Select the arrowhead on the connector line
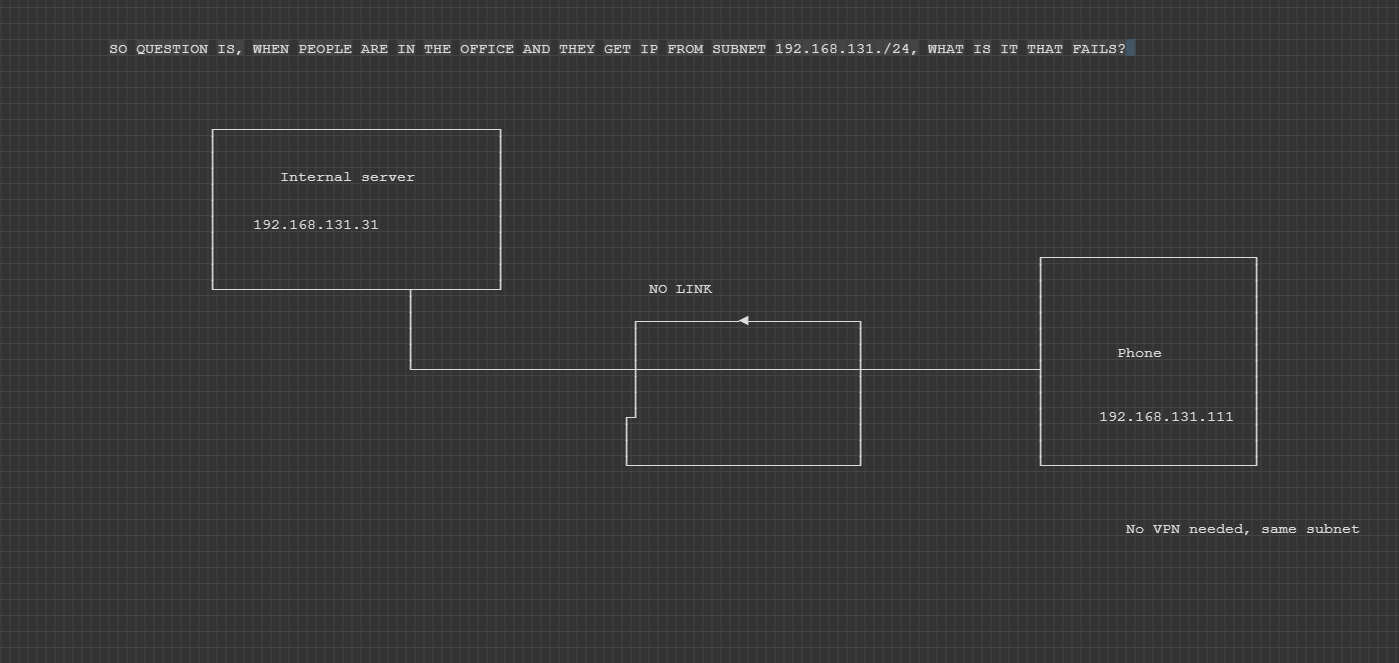The width and height of the screenshot is (1399, 663). pos(743,320)
